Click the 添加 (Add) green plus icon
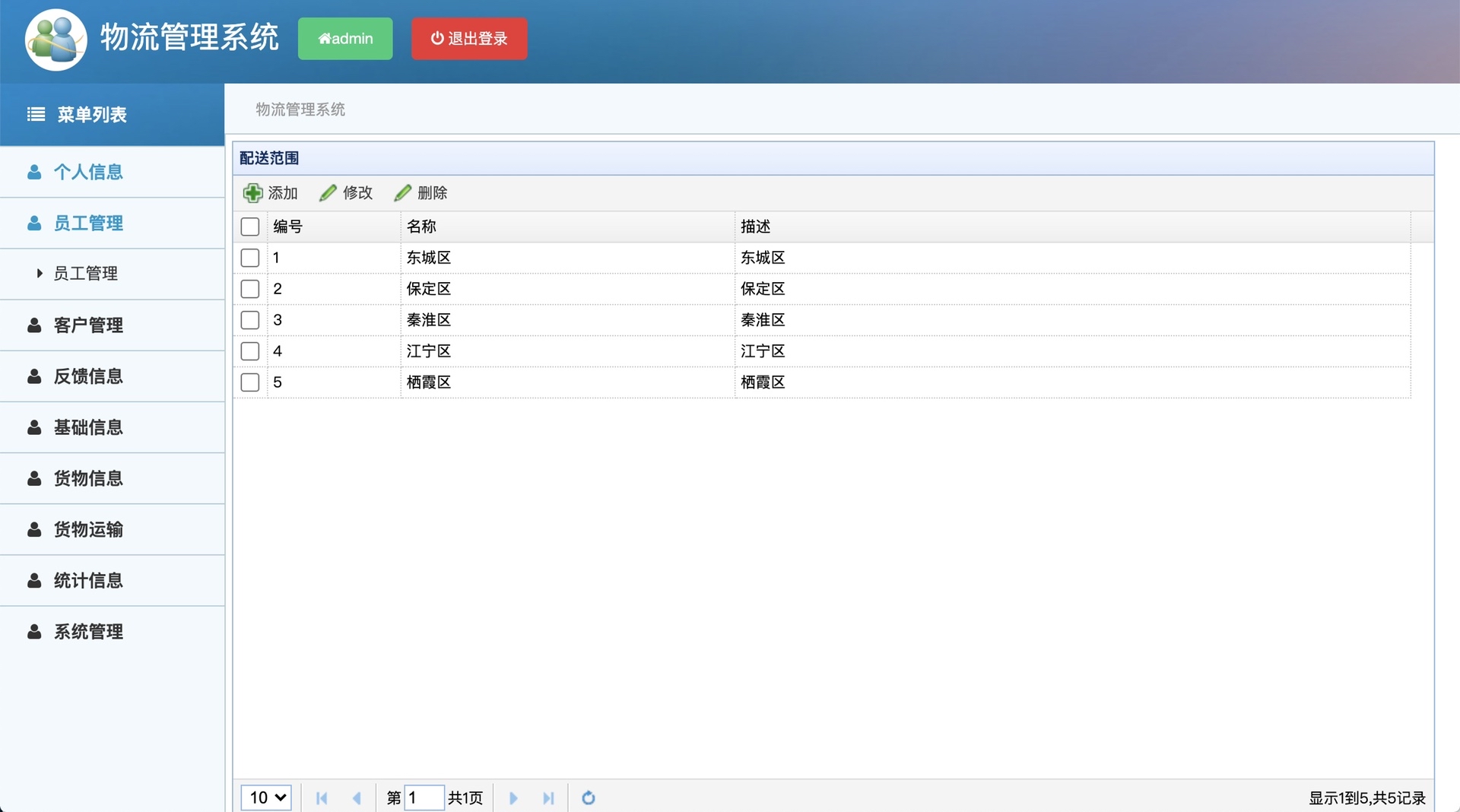The height and width of the screenshot is (812, 1460). click(253, 192)
